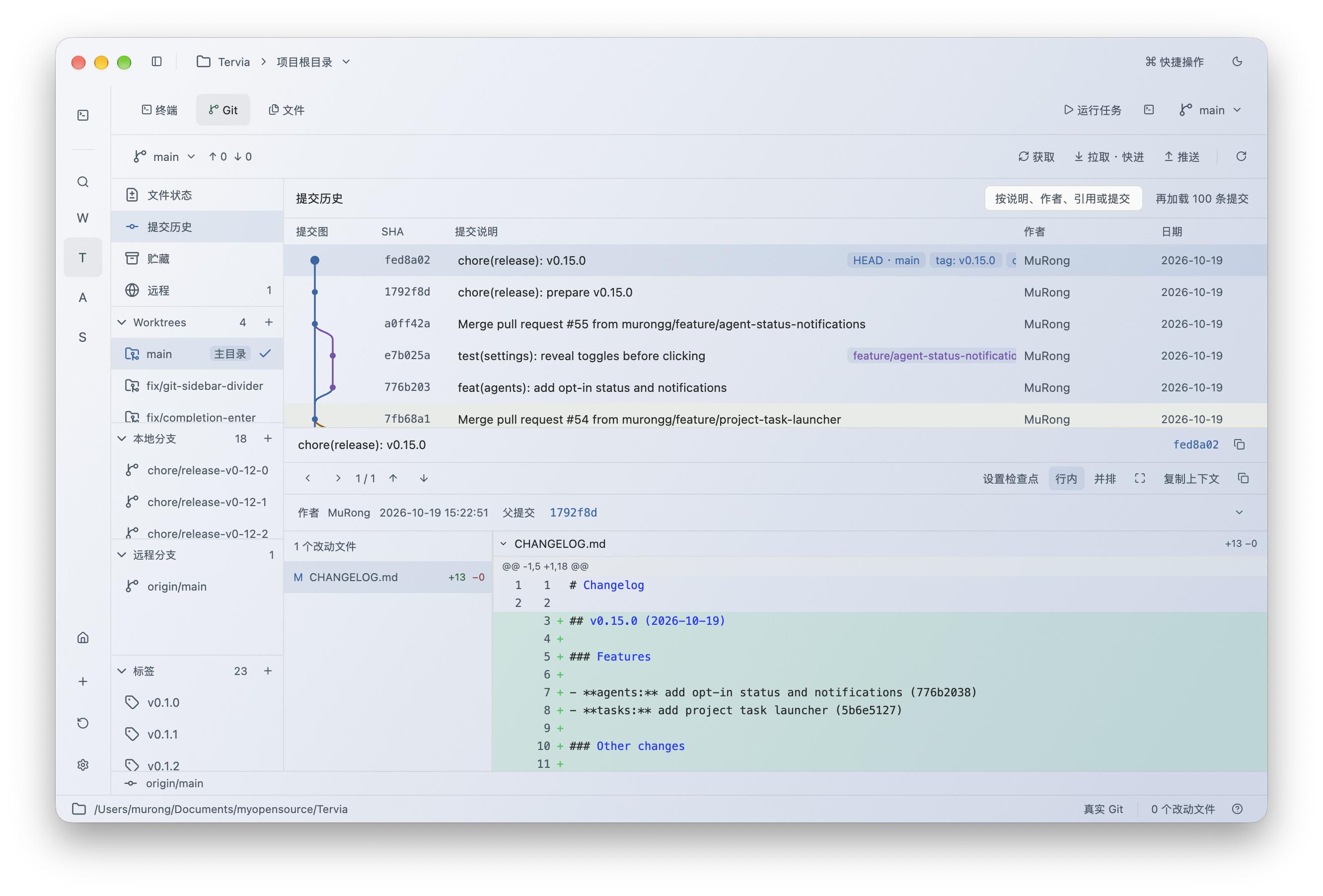This screenshot has width=1323, height=896.
Task: Open 项目根目录 dropdown in title bar
Action: 313,62
